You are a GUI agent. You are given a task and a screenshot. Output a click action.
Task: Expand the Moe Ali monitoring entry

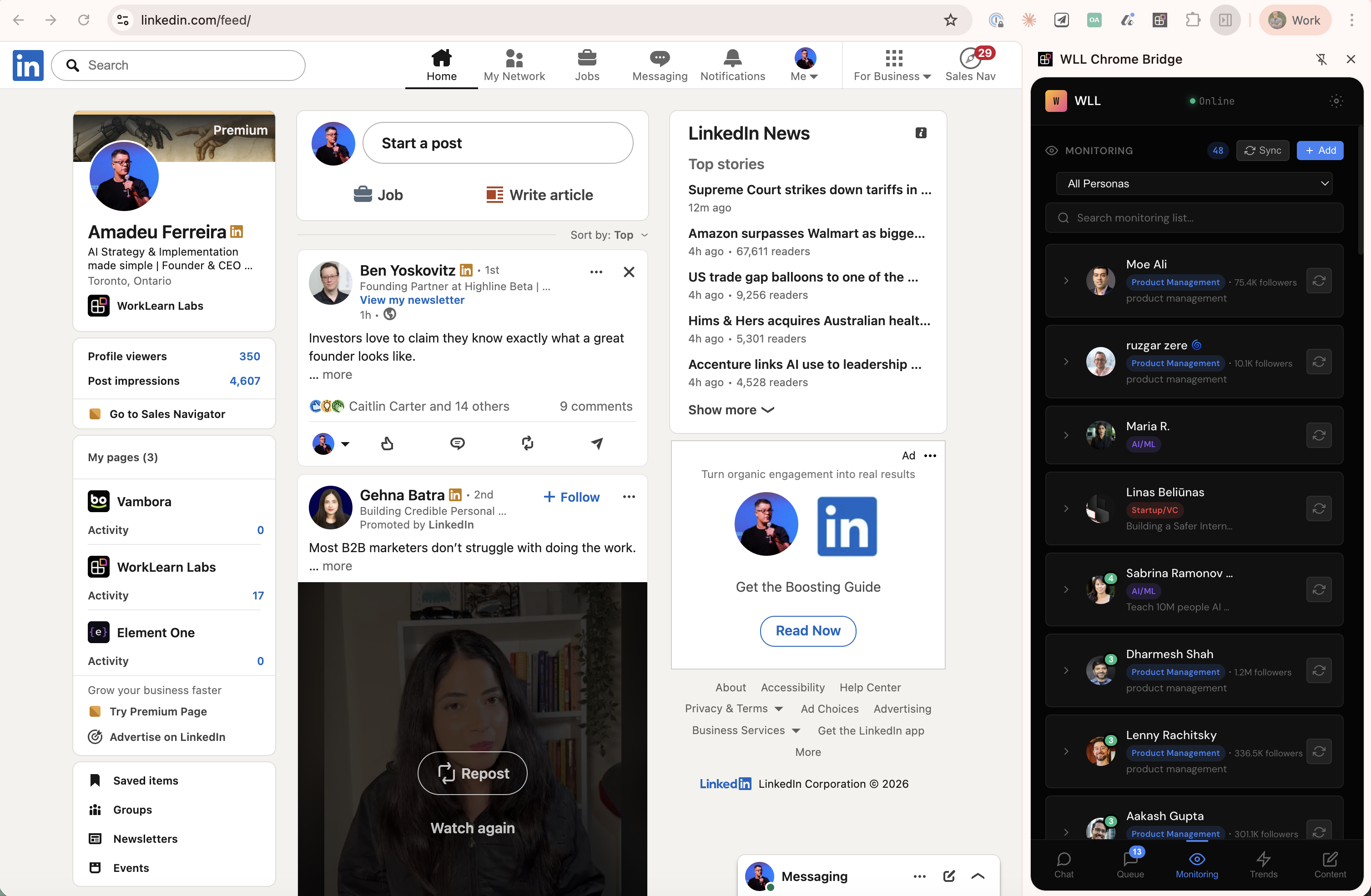1066,281
